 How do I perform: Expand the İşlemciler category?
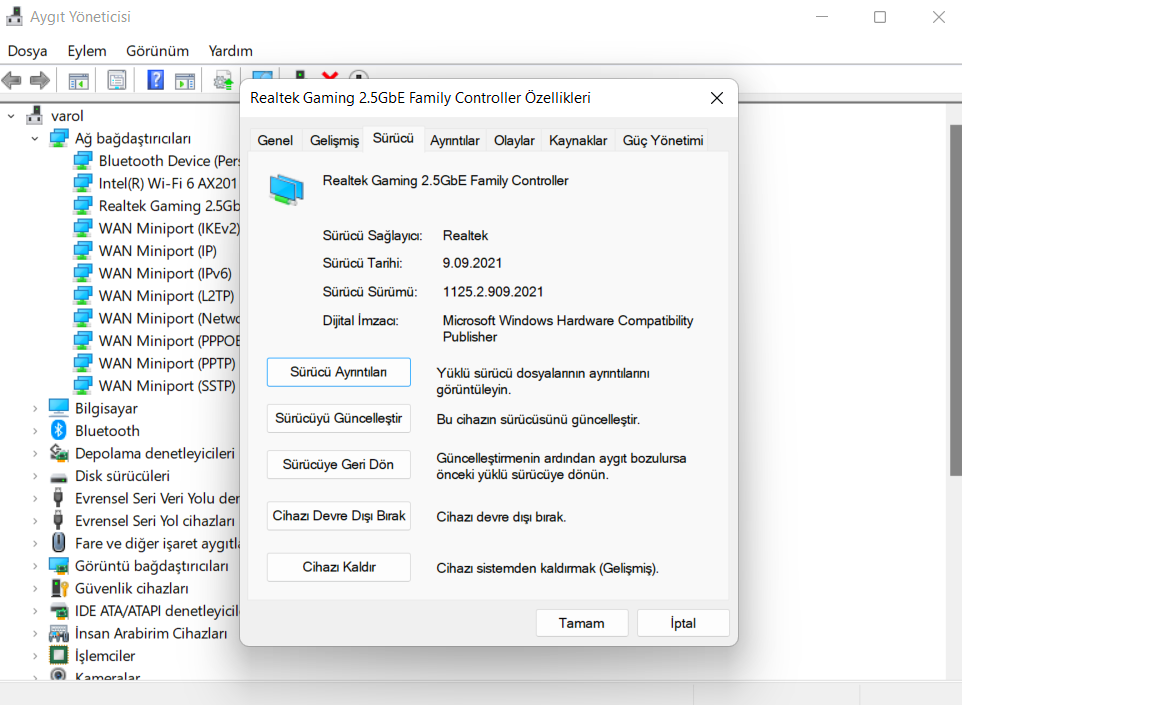[x=35, y=656]
